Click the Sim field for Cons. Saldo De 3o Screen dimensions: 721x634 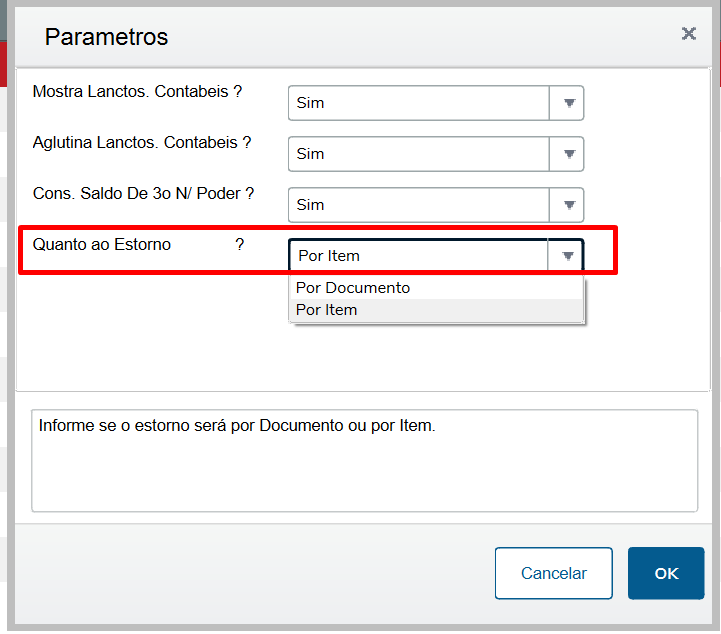(419, 205)
